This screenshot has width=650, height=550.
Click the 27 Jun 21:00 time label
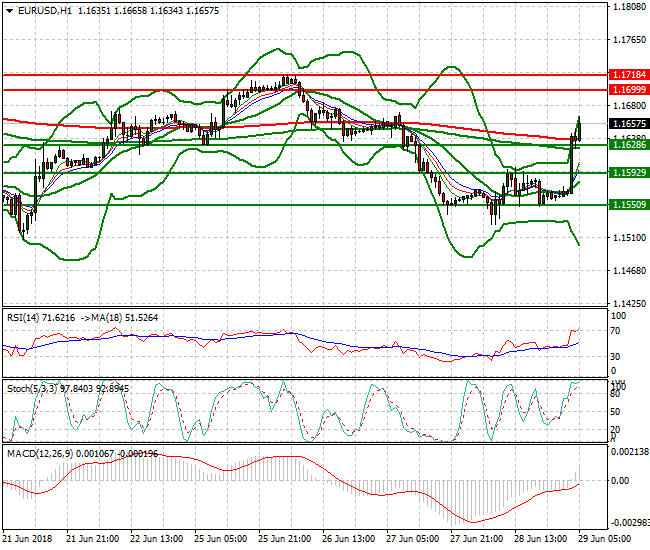477,539
